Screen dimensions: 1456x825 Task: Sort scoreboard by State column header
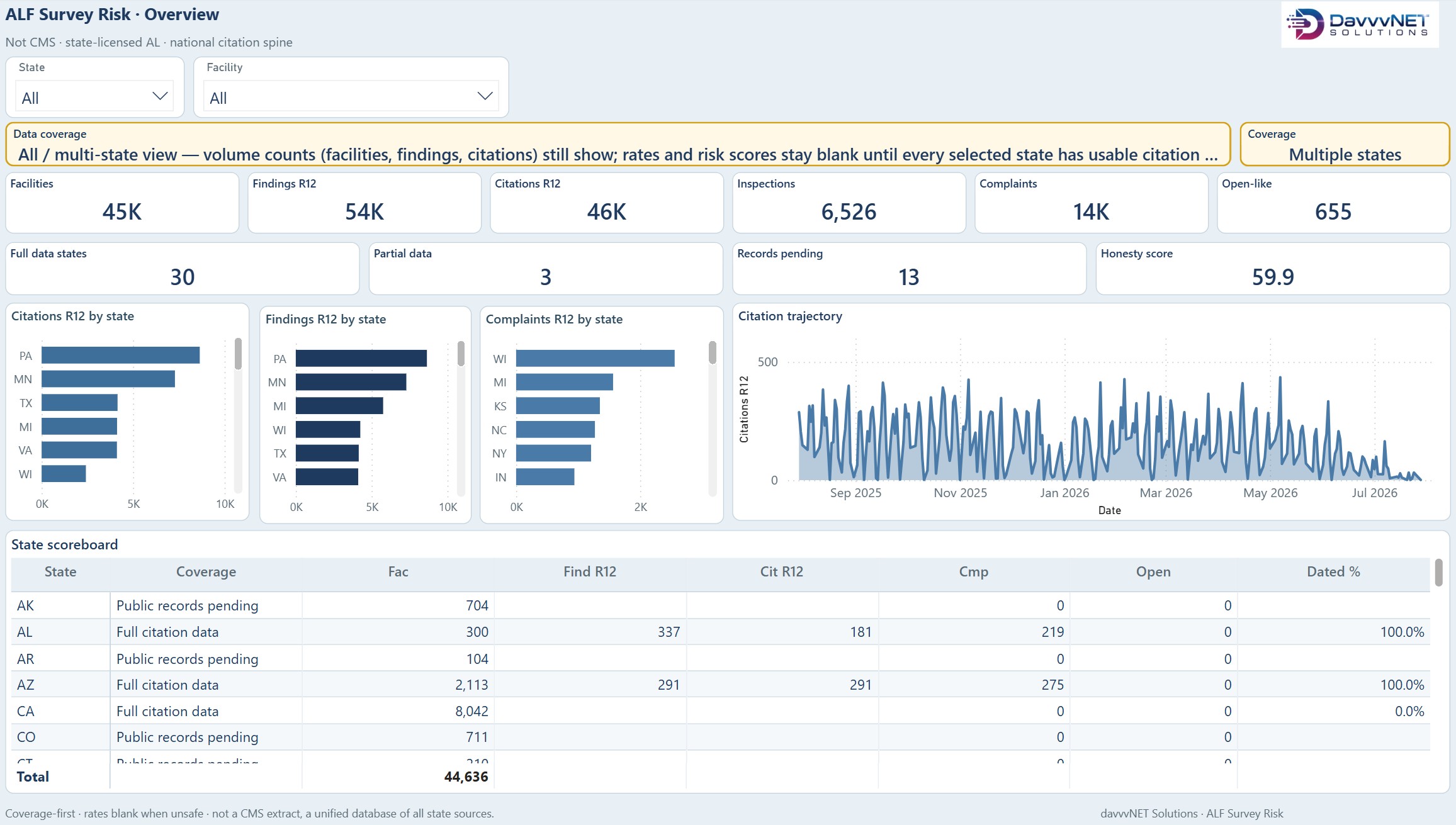pyautogui.click(x=60, y=571)
